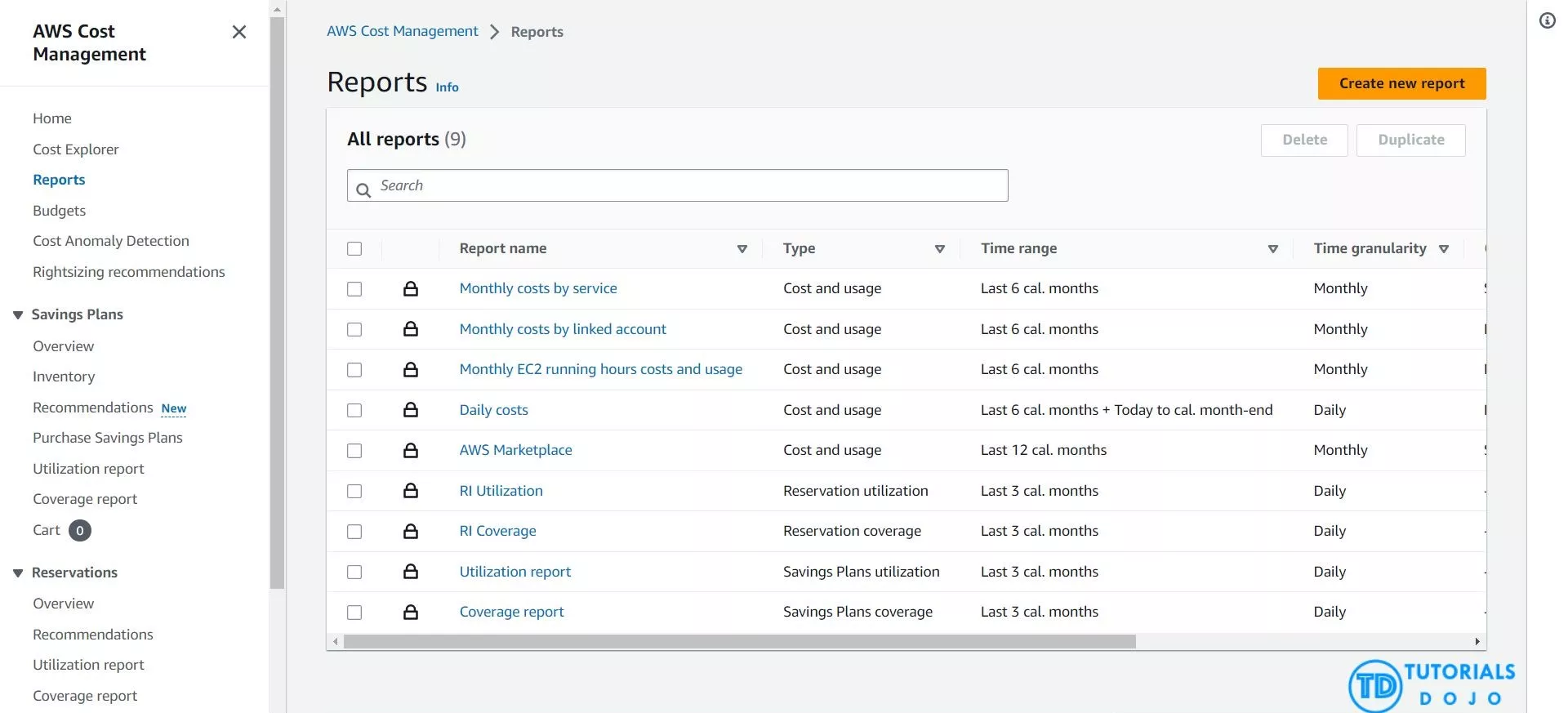Viewport: 1568px width, 713px height.
Task: Focus the reports Search field
Action: tap(678, 185)
